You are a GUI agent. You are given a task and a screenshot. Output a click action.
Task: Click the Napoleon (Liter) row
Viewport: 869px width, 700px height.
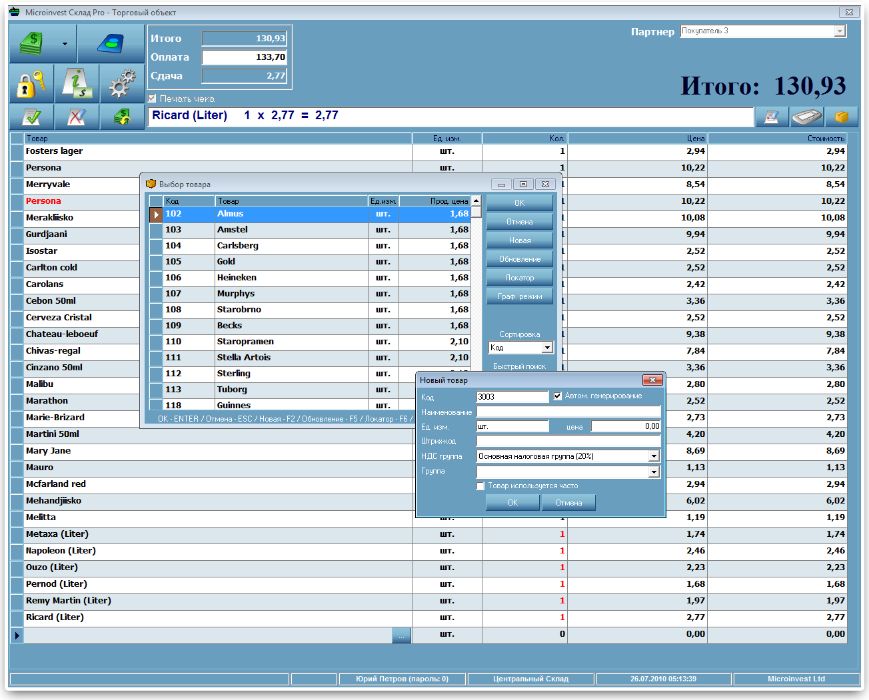428,551
